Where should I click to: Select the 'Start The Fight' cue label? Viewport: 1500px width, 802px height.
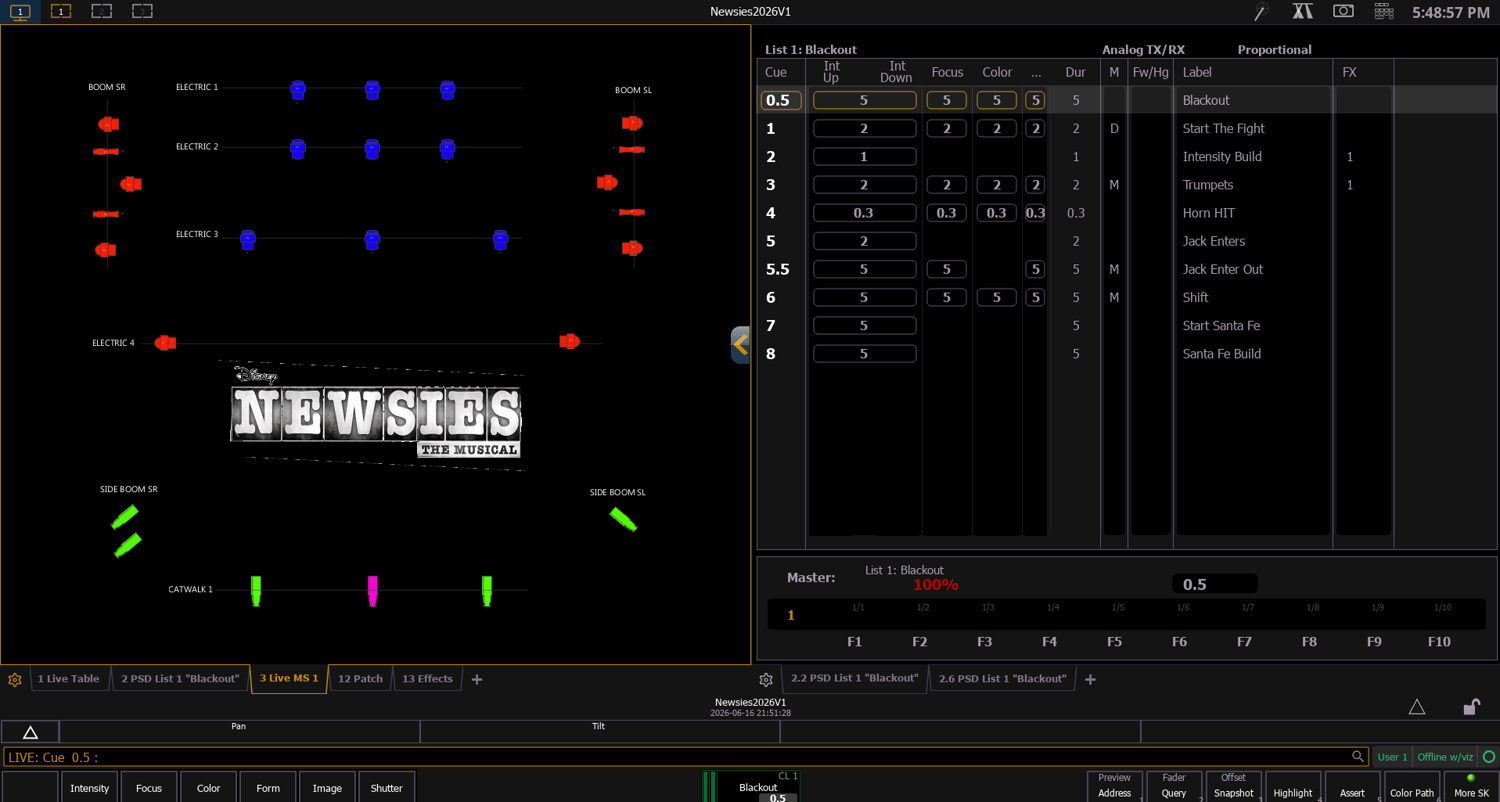click(1223, 129)
